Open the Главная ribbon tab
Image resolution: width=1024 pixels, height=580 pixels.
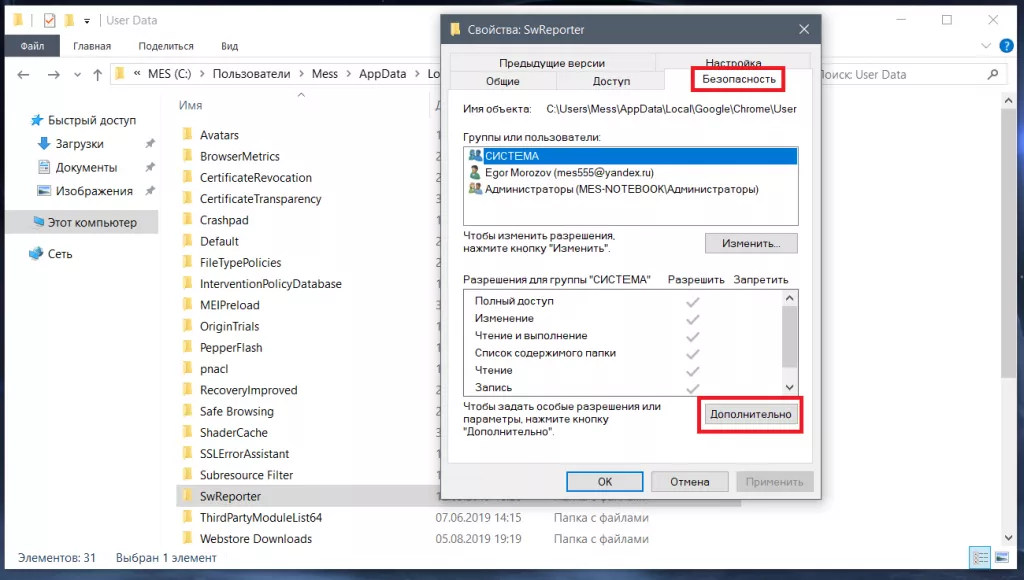click(x=91, y=46)
